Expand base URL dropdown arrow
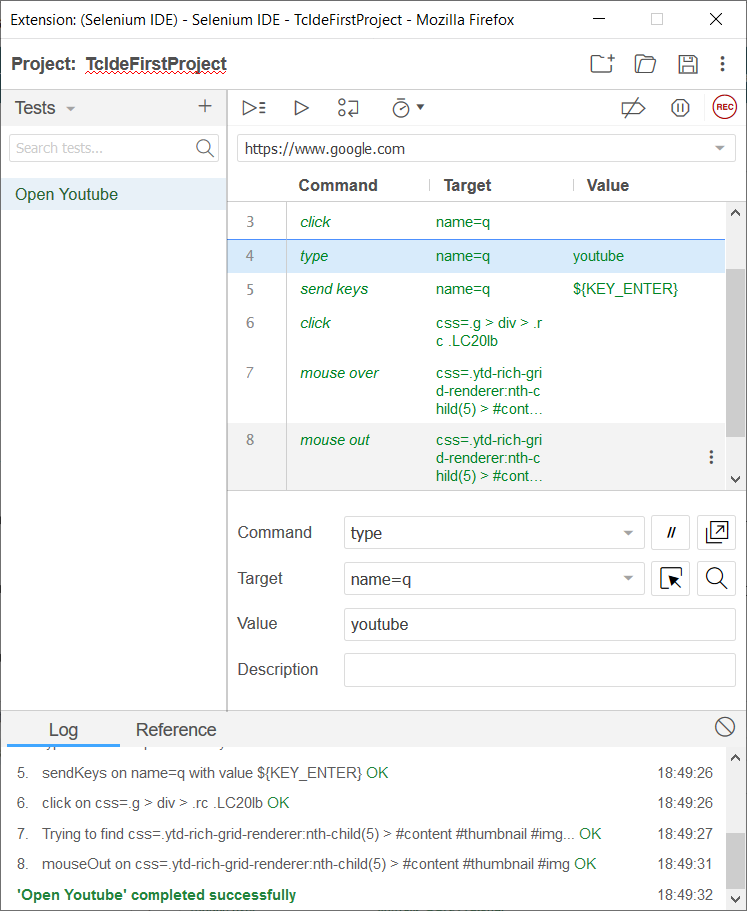The height and width of the screenshot is (911, 751). (720, 148)
